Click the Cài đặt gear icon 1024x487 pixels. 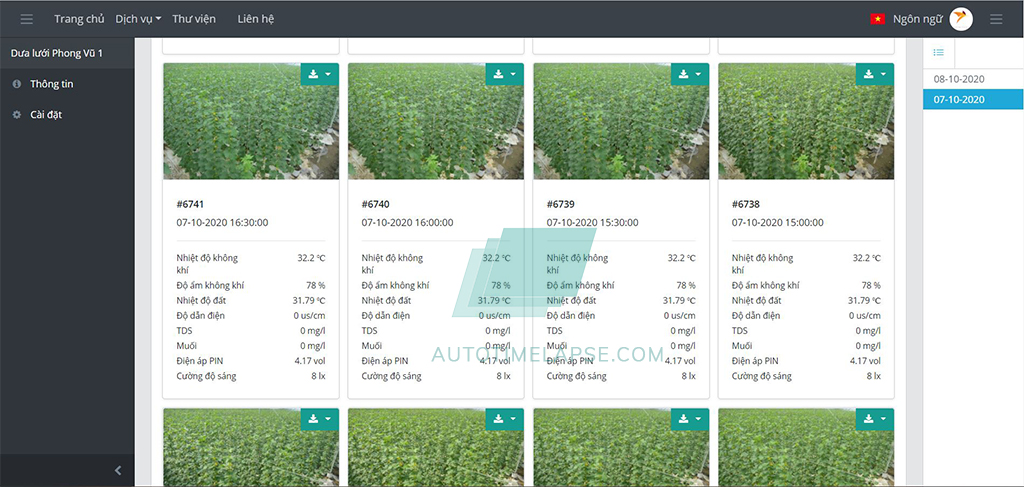[17, 115]
